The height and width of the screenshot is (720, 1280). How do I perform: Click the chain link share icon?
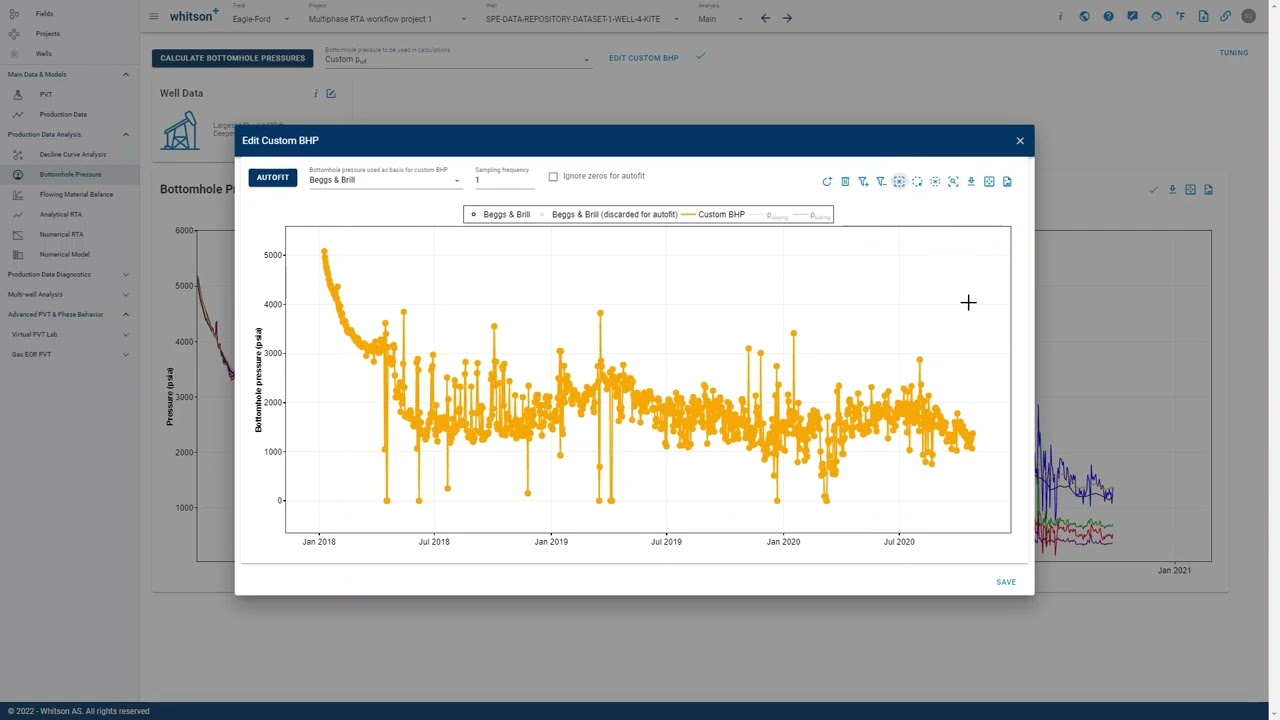(x=1226, y=17)
